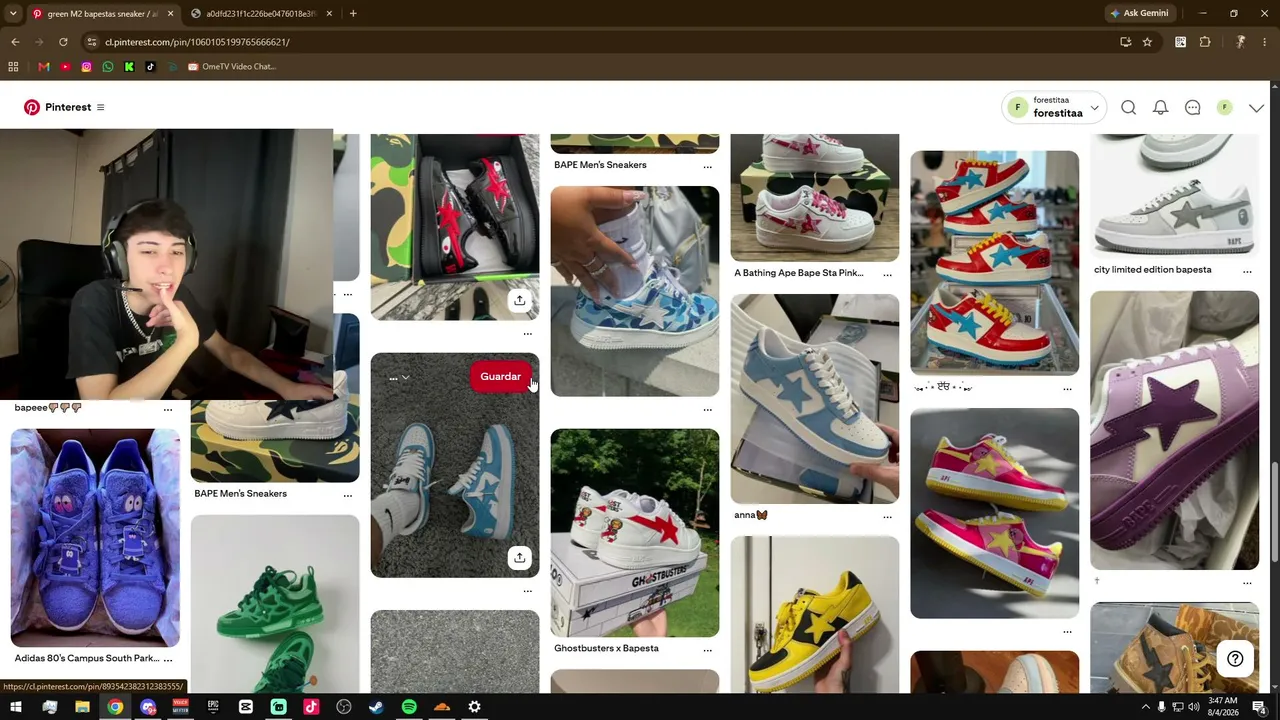Share the black and red Bapesta box pin
Viewport: 1280px width, 720px height.
(x=519, y=300)
